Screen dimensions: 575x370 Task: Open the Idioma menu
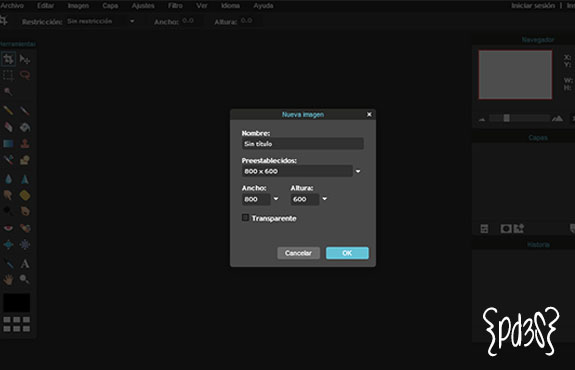pyautogui.click(x=230, y=6)
